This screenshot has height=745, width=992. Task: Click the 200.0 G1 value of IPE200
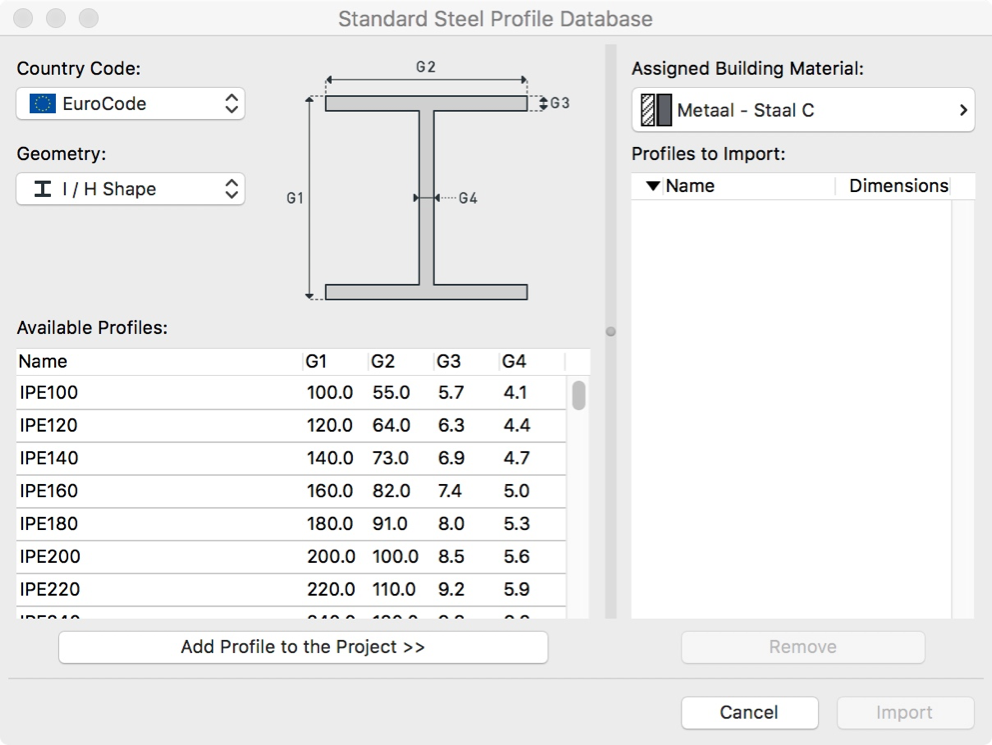[331, 557]
